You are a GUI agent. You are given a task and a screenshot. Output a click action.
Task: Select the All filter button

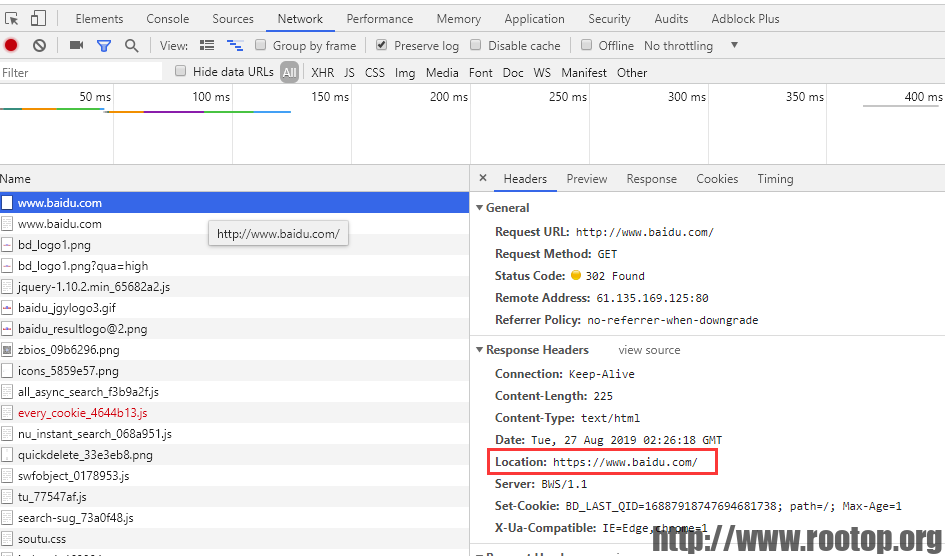click(289, 72)
